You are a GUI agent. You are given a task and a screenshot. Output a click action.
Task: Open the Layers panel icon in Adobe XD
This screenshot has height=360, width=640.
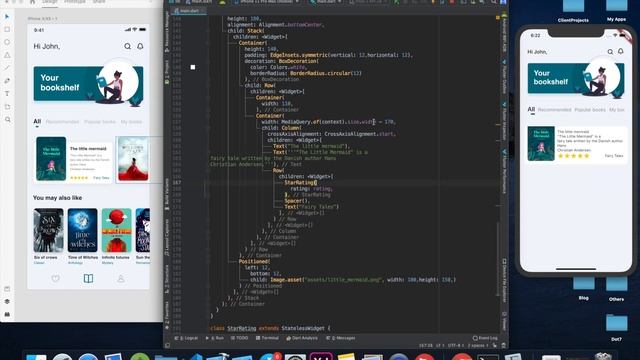click(x=7, y=301)
